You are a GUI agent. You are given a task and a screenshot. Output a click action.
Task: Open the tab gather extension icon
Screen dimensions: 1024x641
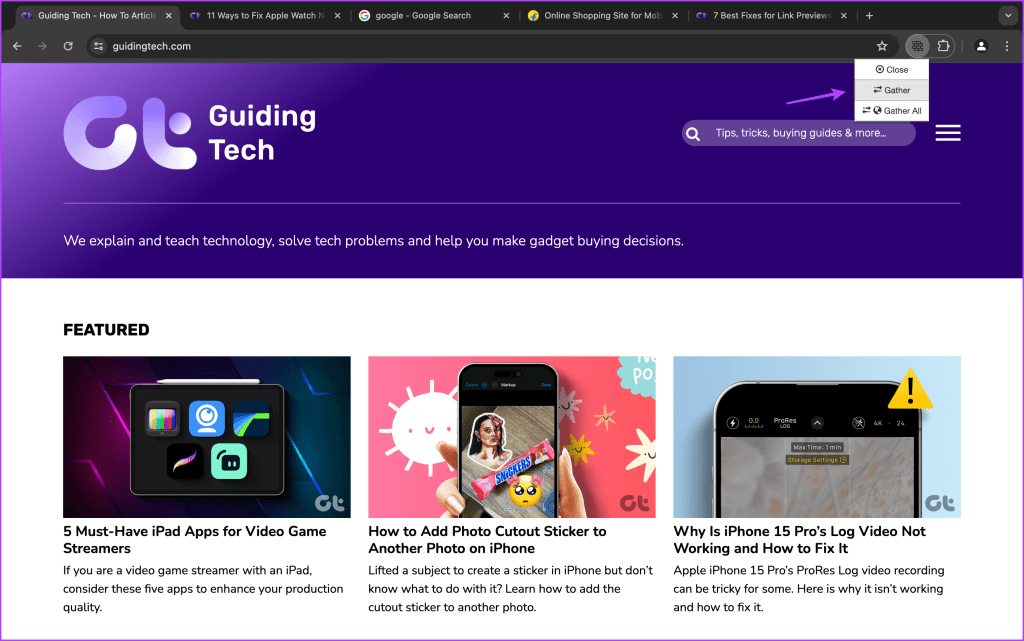point(918,46)
